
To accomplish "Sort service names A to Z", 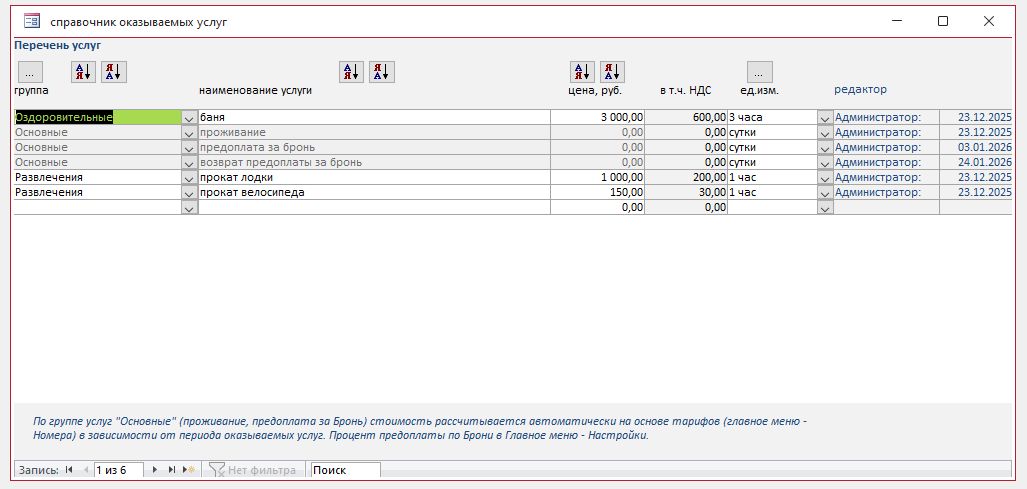I will coord(351,72).
